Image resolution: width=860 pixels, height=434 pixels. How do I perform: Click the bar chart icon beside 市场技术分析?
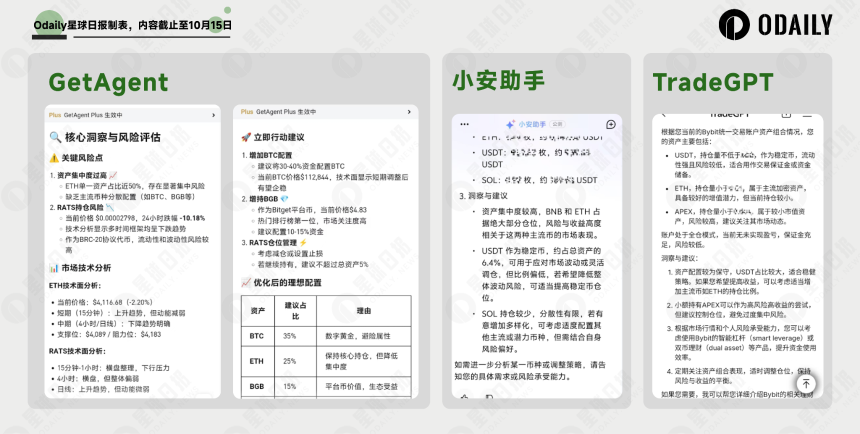pyautogui.click(x=54, y=268)
